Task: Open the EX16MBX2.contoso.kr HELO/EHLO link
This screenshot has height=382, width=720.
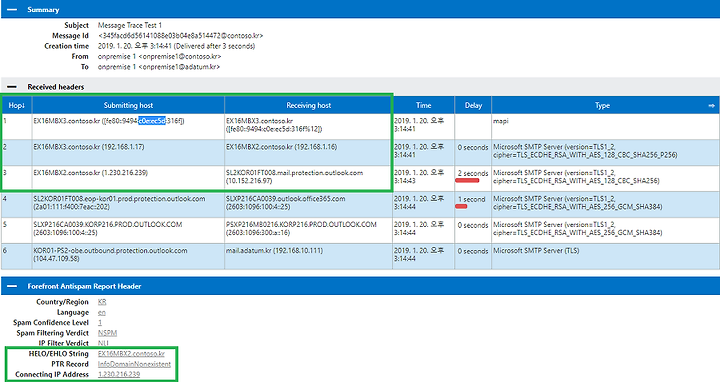Action: pyautogui.click(x=131, y=354)
